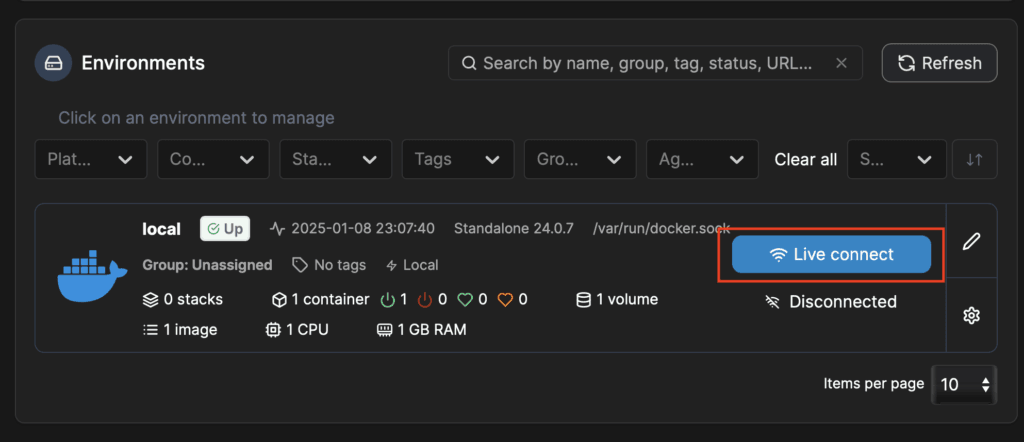Click the running containers power icon
The width and height of the screenshot is (1024, 442).
coord(388,299)
